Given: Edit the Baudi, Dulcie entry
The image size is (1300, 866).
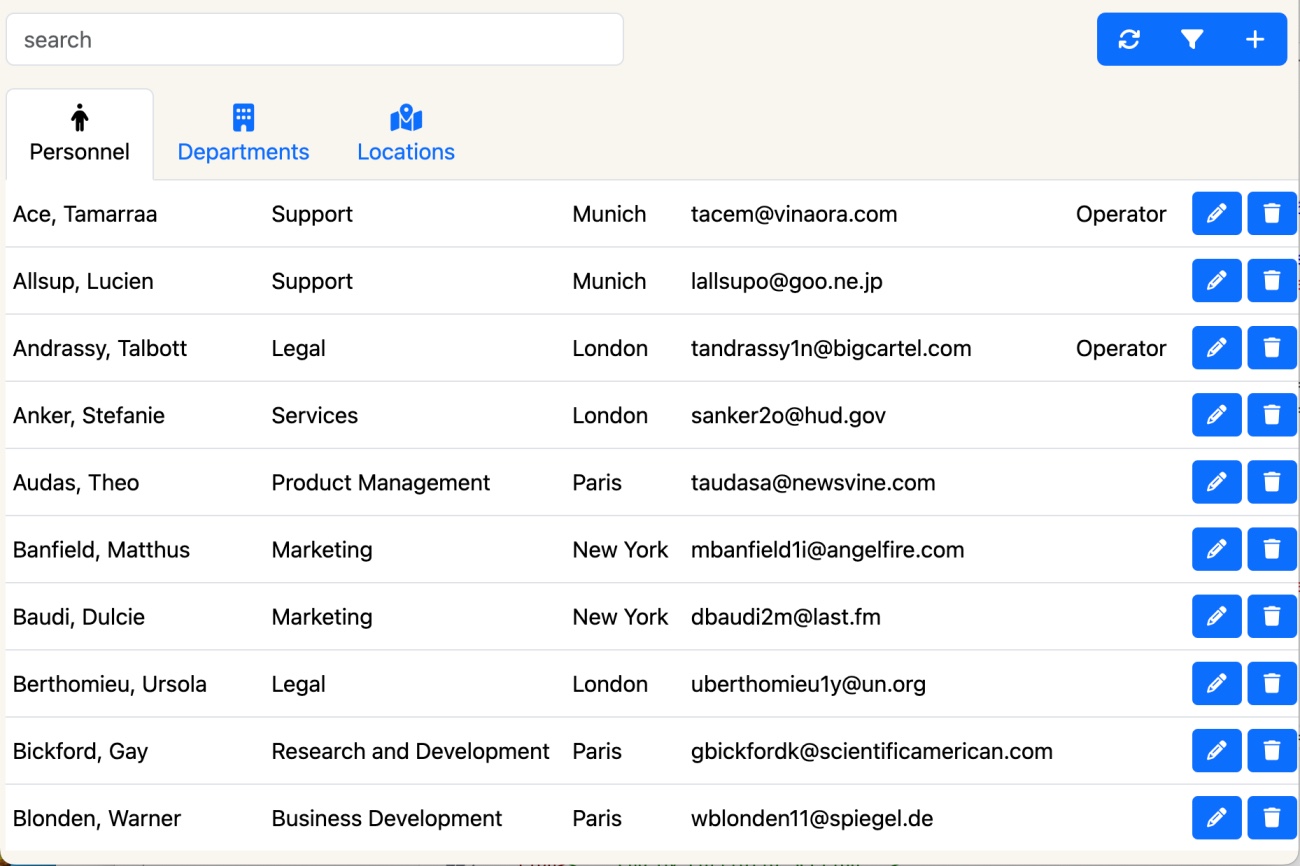Looking at the screenshot, I should coord(1216,616).
